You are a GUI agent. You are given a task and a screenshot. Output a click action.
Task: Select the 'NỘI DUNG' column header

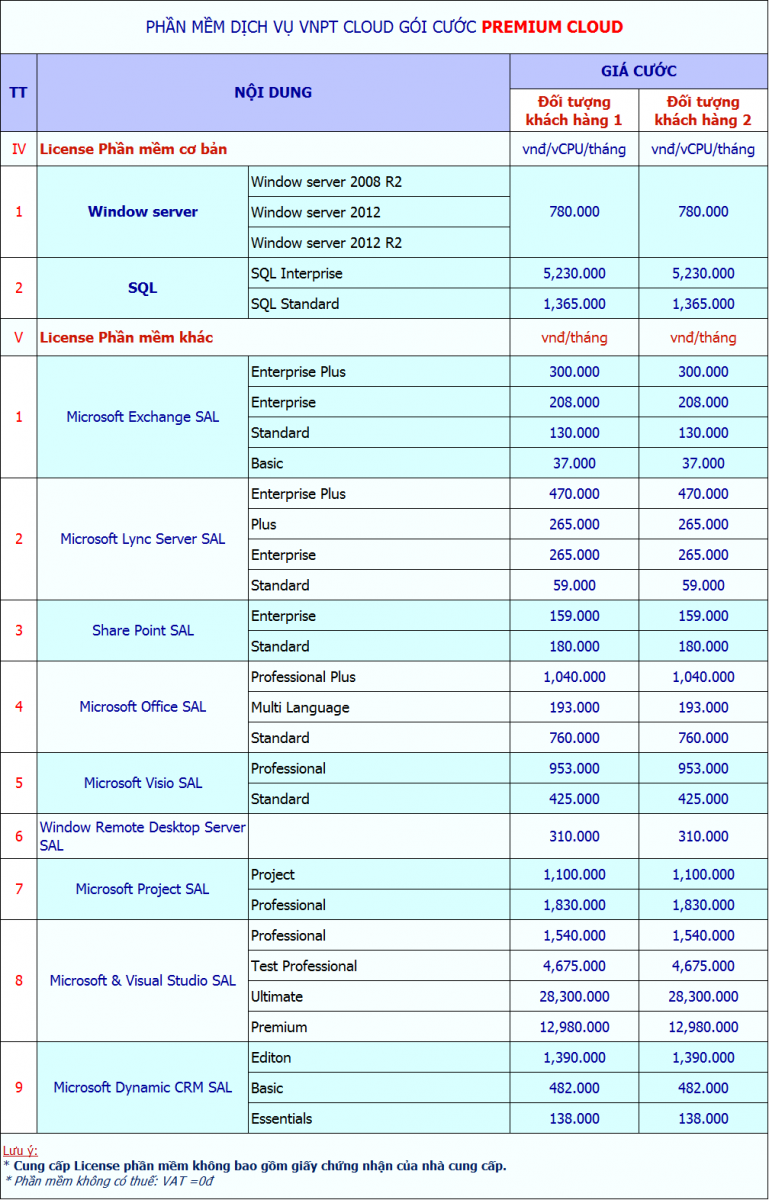(273, 92)
